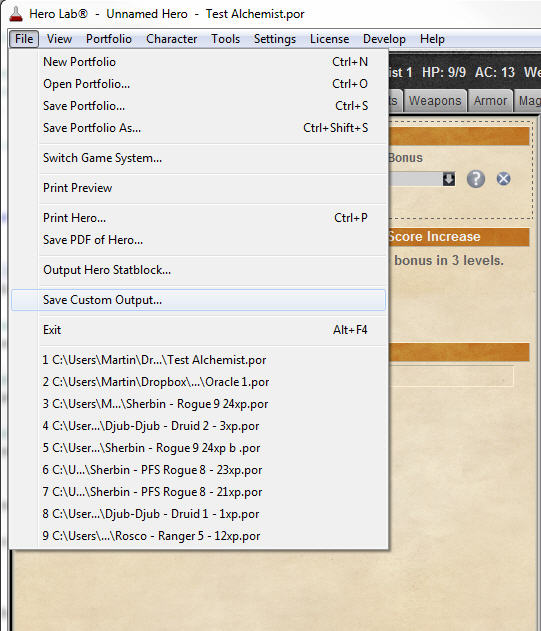This screenshot has height=631, width=541.
Task: Open the Character menu
Action: [171, 39]
